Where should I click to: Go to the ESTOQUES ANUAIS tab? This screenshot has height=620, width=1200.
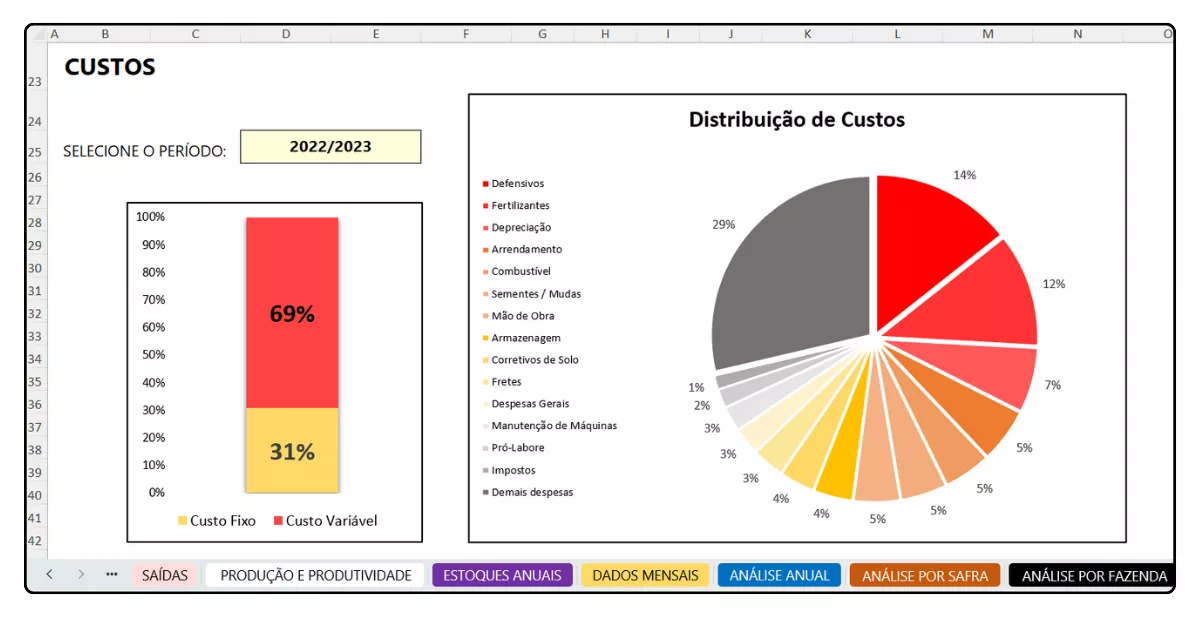(x=502, y=576)
